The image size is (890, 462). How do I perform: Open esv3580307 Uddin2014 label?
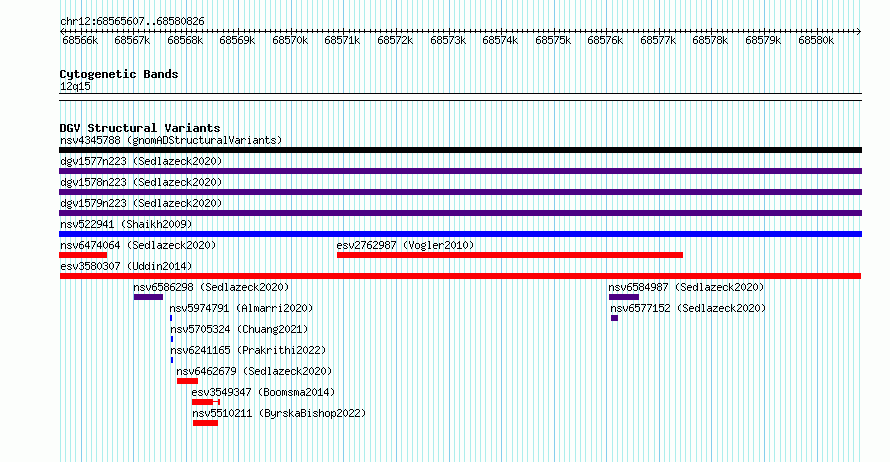pos(126,266)
